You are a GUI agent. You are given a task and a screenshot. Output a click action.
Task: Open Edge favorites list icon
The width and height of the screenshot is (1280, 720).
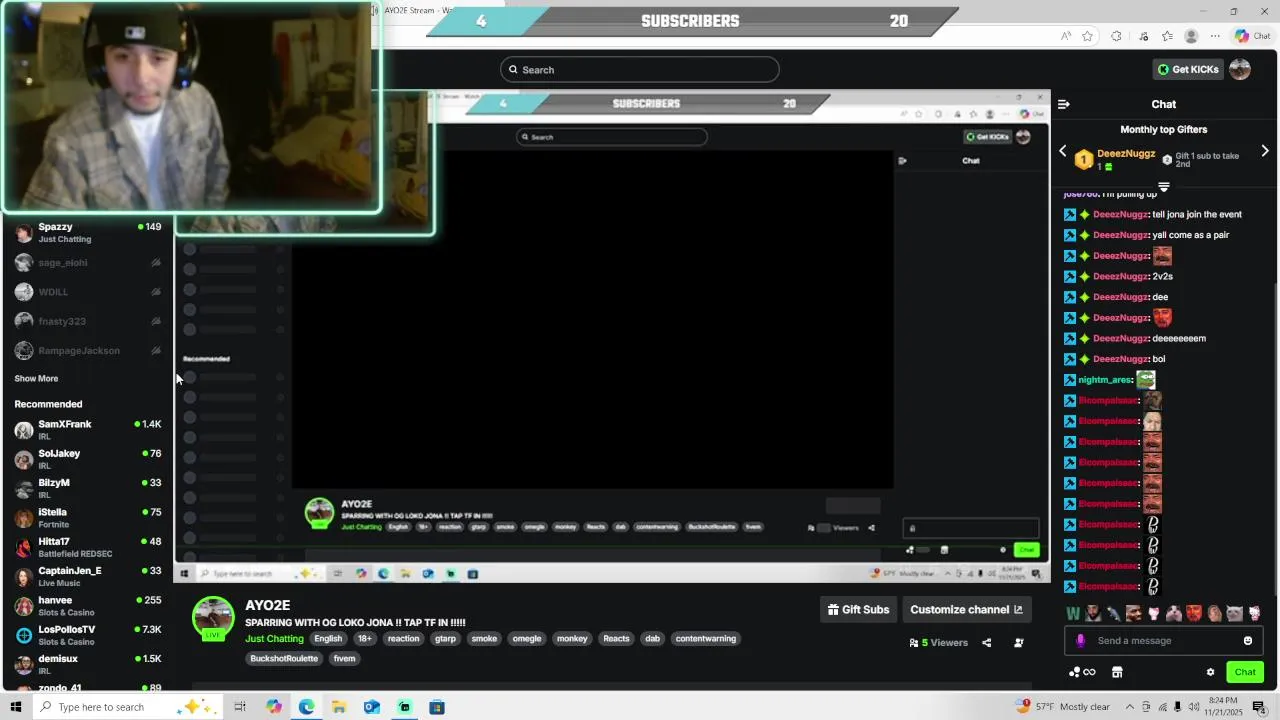1167,36
